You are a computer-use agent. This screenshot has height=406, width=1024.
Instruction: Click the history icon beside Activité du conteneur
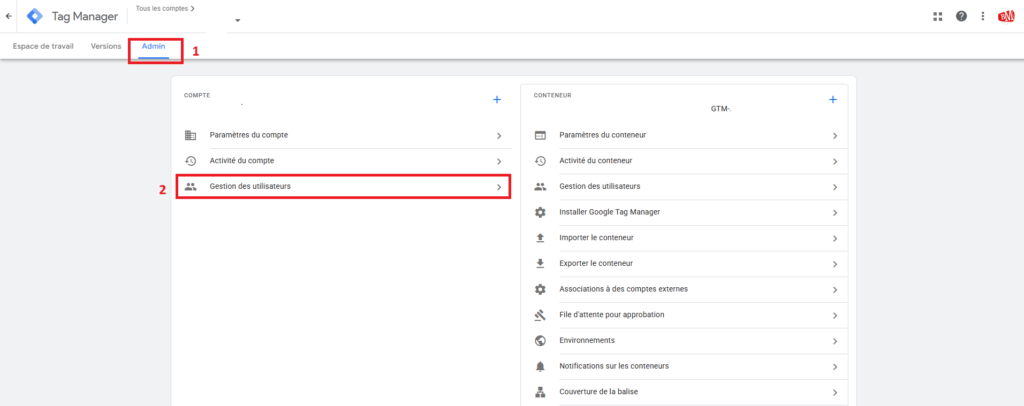point(540,161)
